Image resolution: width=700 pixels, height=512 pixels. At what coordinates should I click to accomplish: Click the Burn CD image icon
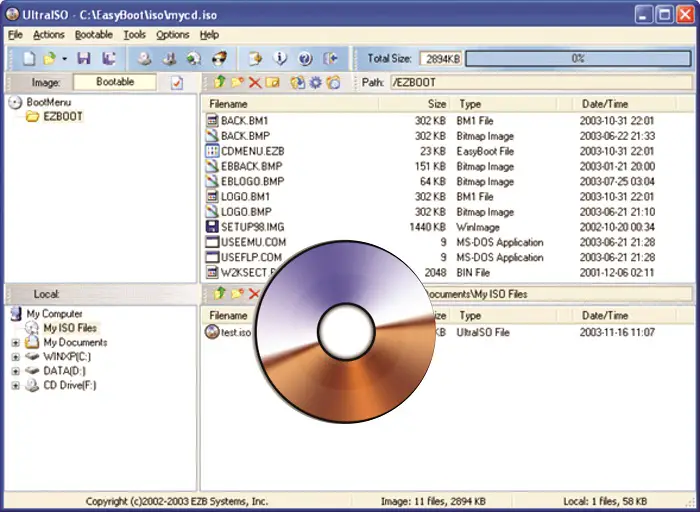[x=218, y=59]
